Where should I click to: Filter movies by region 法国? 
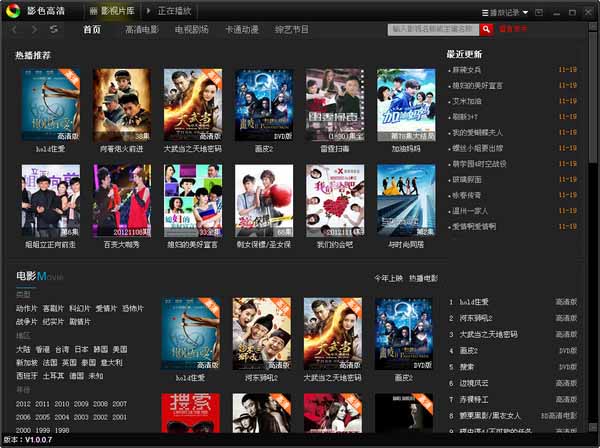click(50, 363)
